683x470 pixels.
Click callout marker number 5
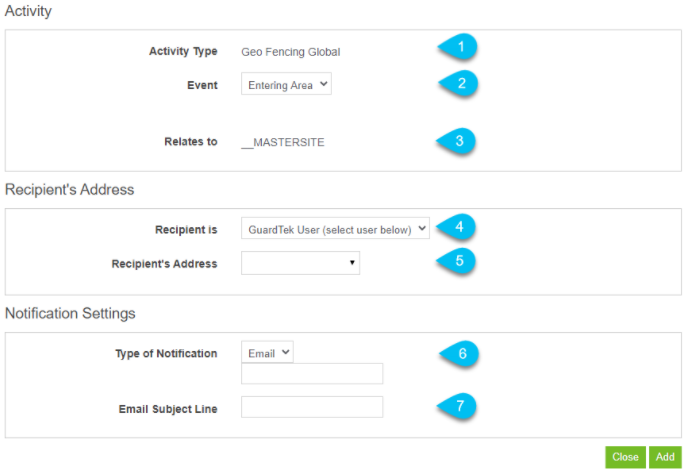(456, 261)
